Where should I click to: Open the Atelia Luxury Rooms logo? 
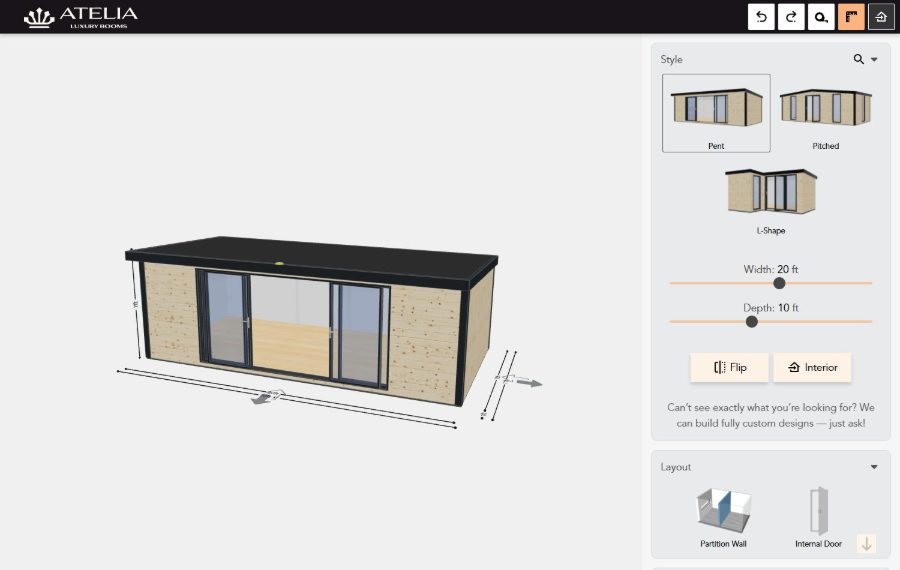click(81, 17)
